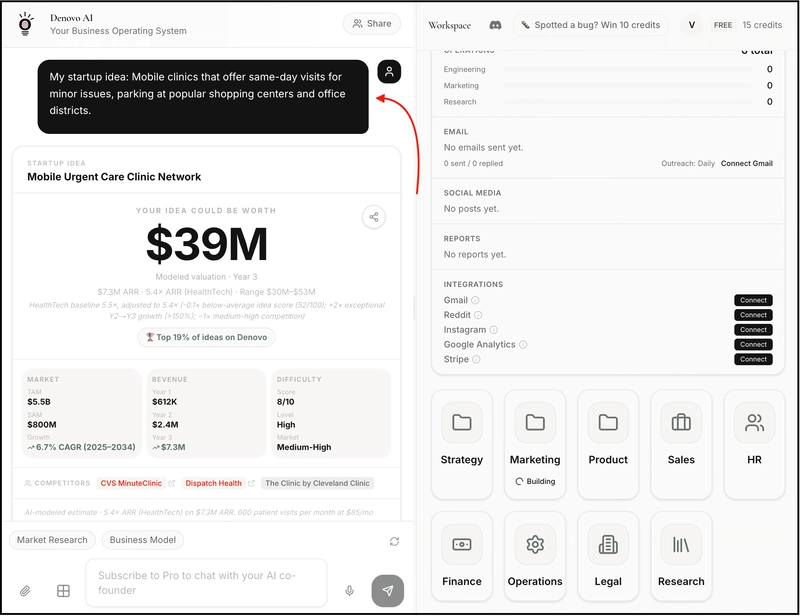Click info icon next to Google Analytics
Screen dimensions: 800x616
click(x=523, y=344)
